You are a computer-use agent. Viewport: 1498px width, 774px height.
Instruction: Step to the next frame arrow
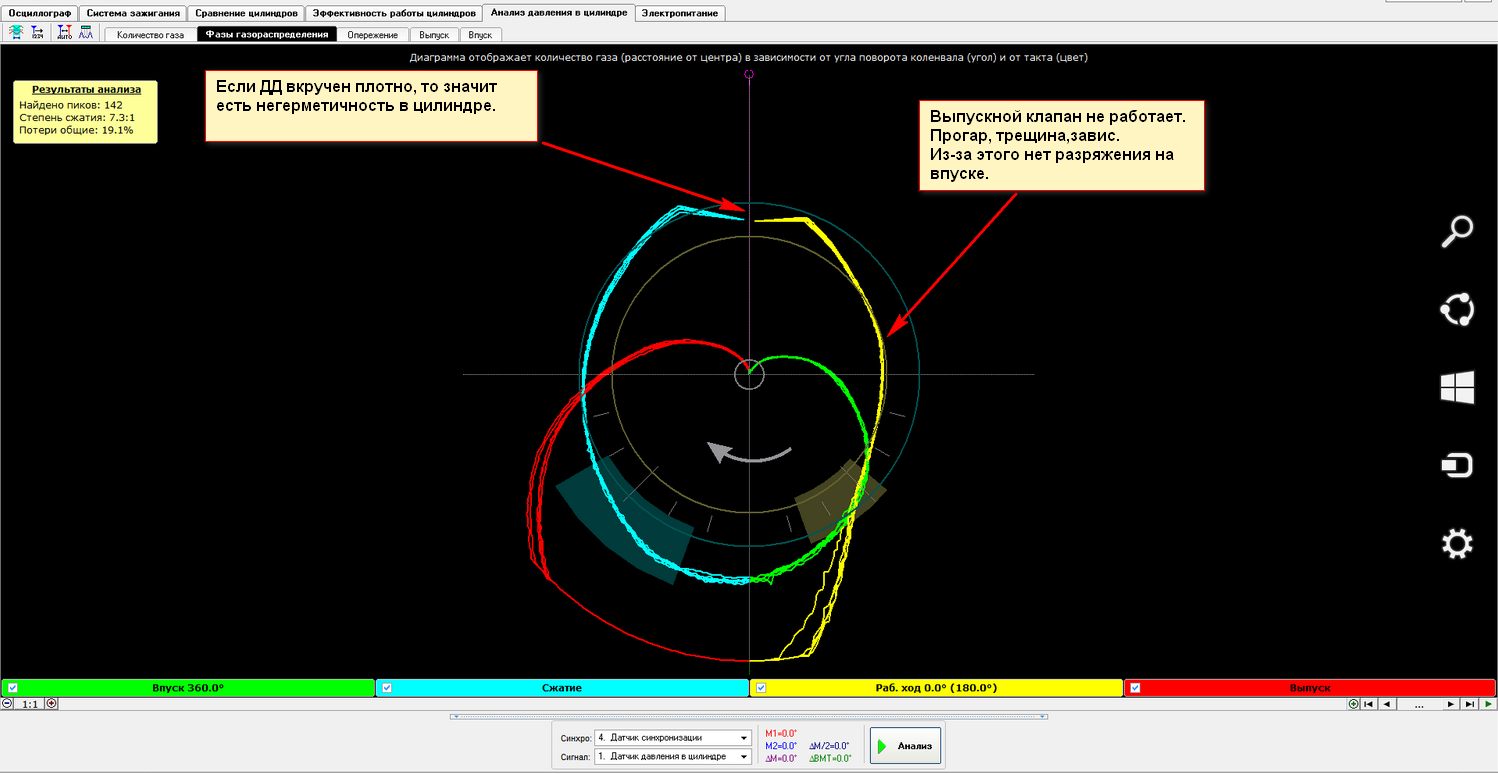point(1451,704)
